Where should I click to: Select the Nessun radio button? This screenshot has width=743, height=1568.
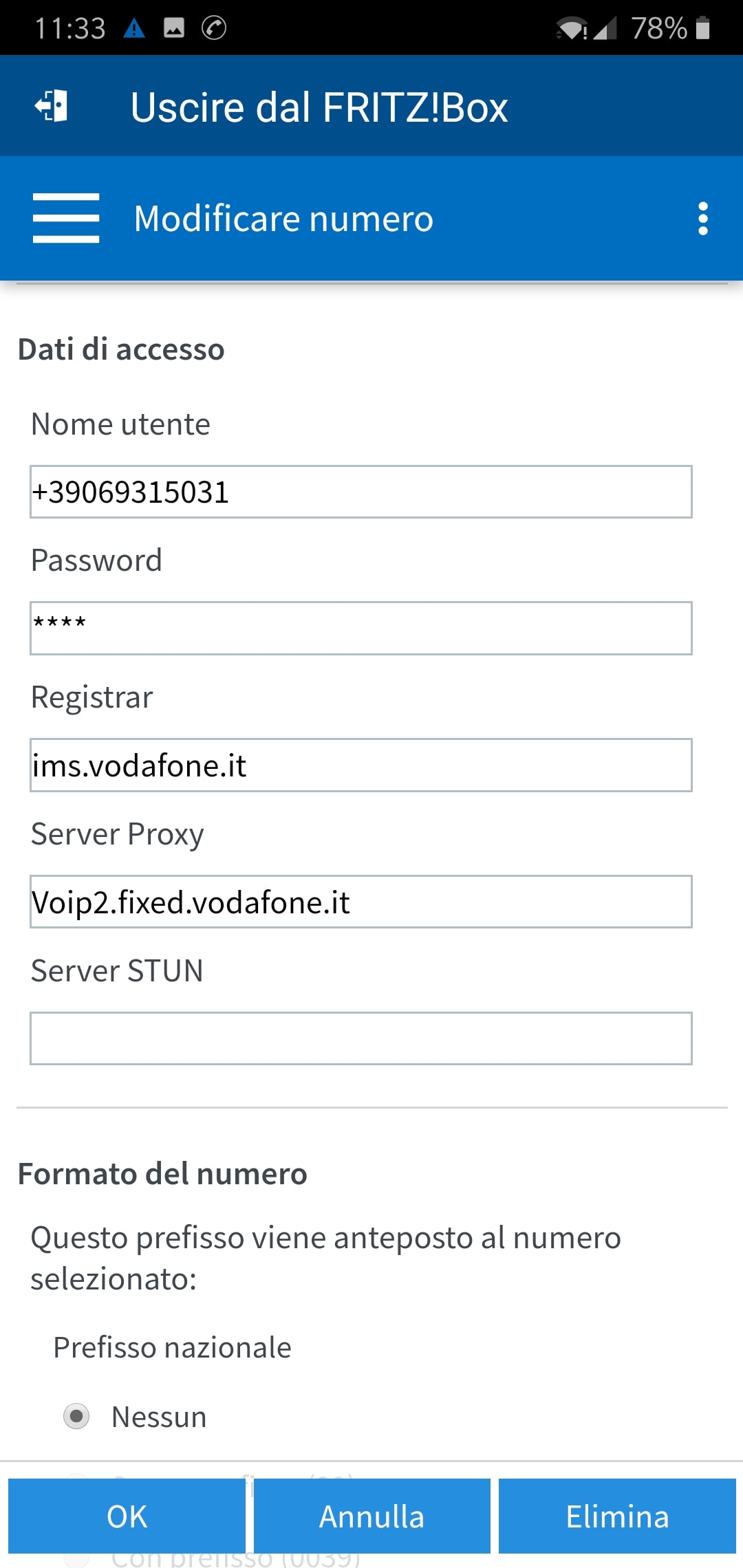click(x=76, y=1416)
